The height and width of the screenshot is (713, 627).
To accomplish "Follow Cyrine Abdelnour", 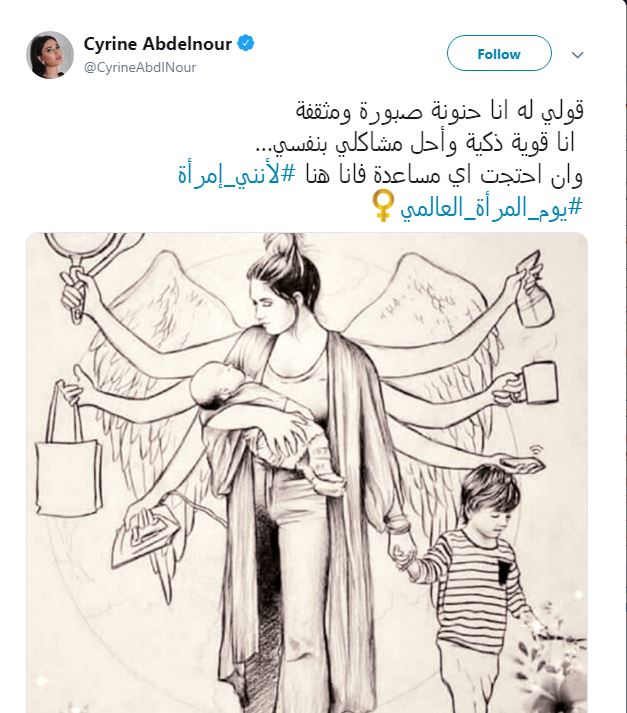I will 499,53.
